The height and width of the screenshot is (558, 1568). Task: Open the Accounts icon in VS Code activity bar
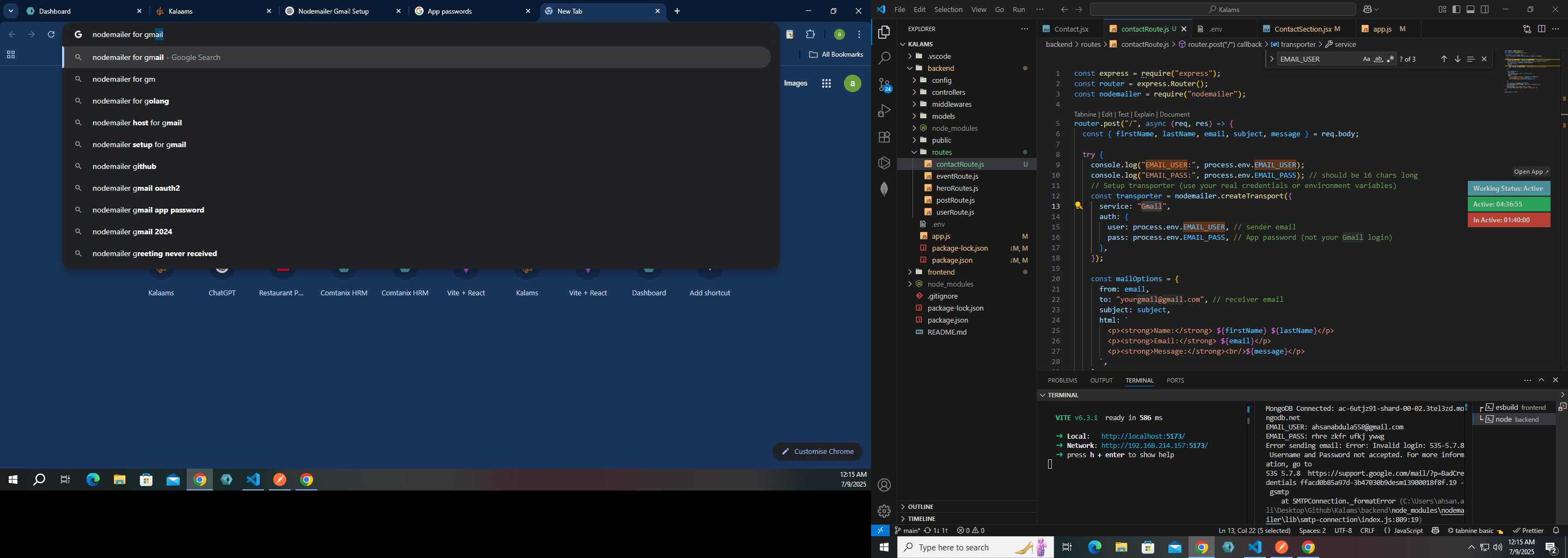point(884,485)
